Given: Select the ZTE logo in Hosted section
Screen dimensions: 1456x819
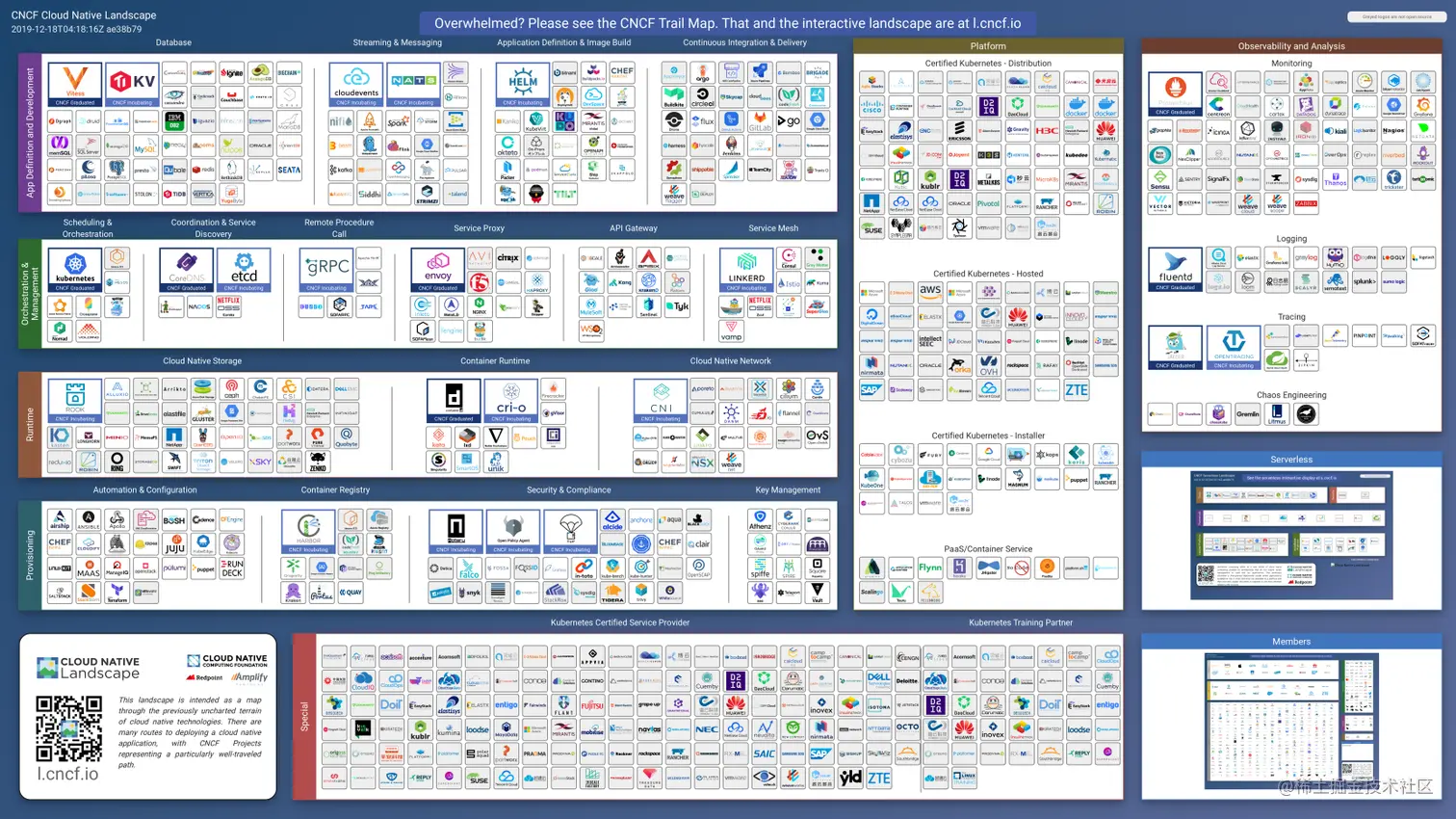Looking at the screenshot, I should pyautogui.click(x=1077, y=390).
